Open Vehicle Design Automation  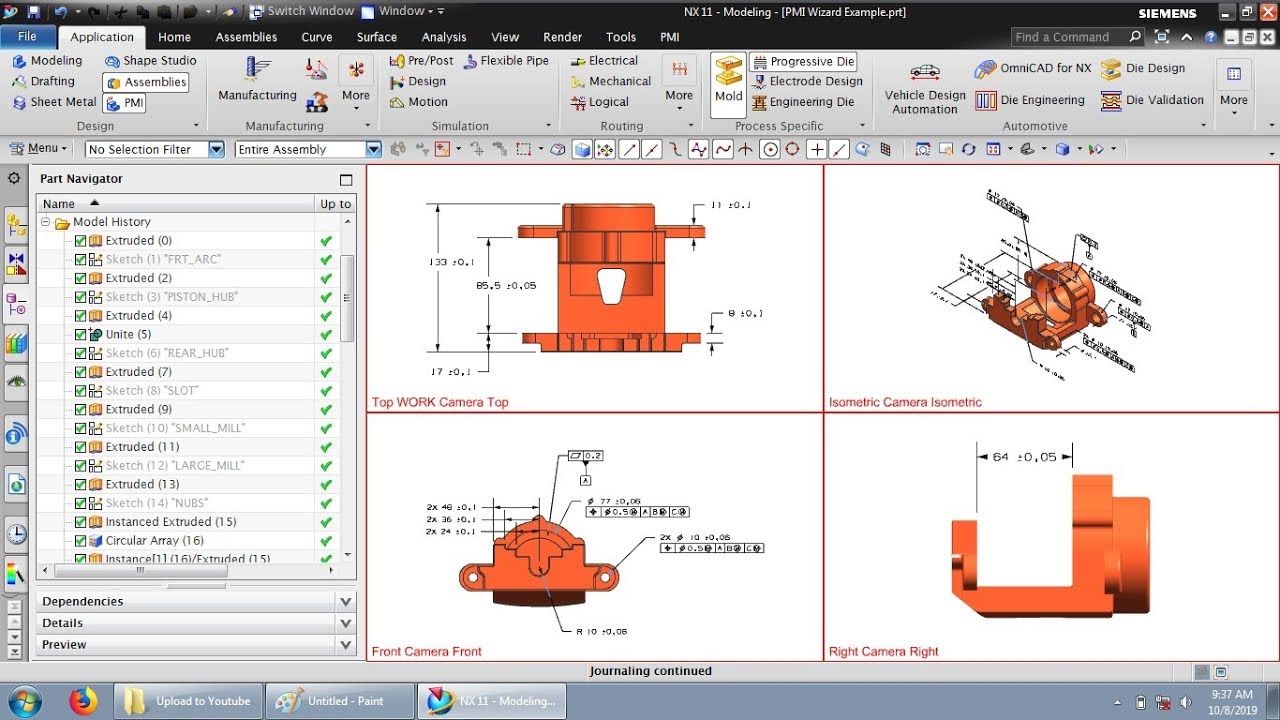point(925,88)
